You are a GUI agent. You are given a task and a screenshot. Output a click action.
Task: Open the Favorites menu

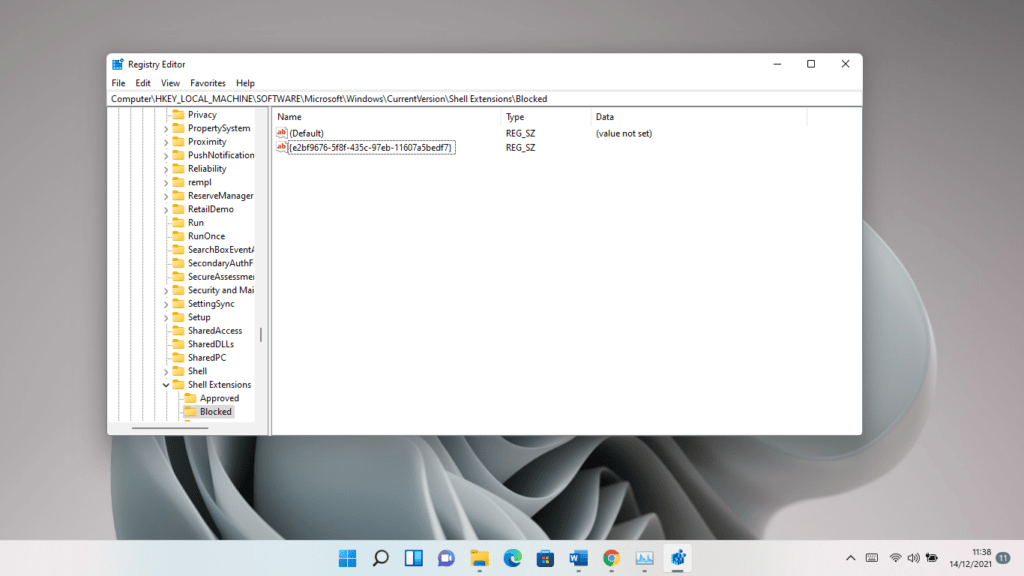point(208,83)
